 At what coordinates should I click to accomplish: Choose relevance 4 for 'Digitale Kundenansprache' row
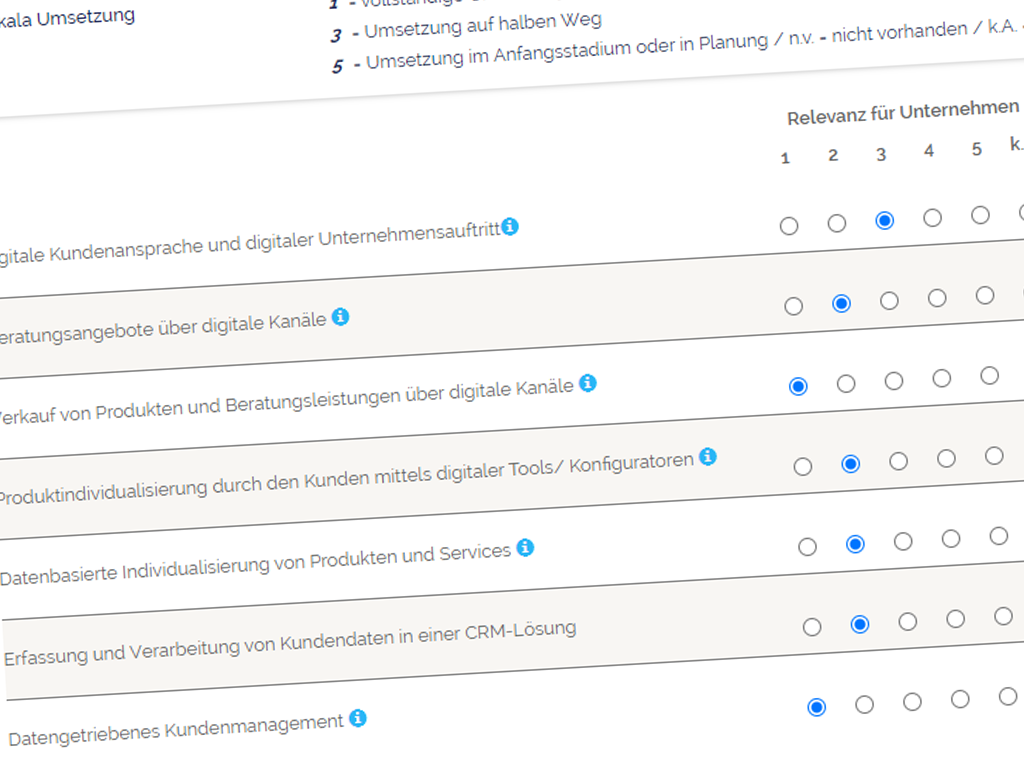[x=932, y=217]
